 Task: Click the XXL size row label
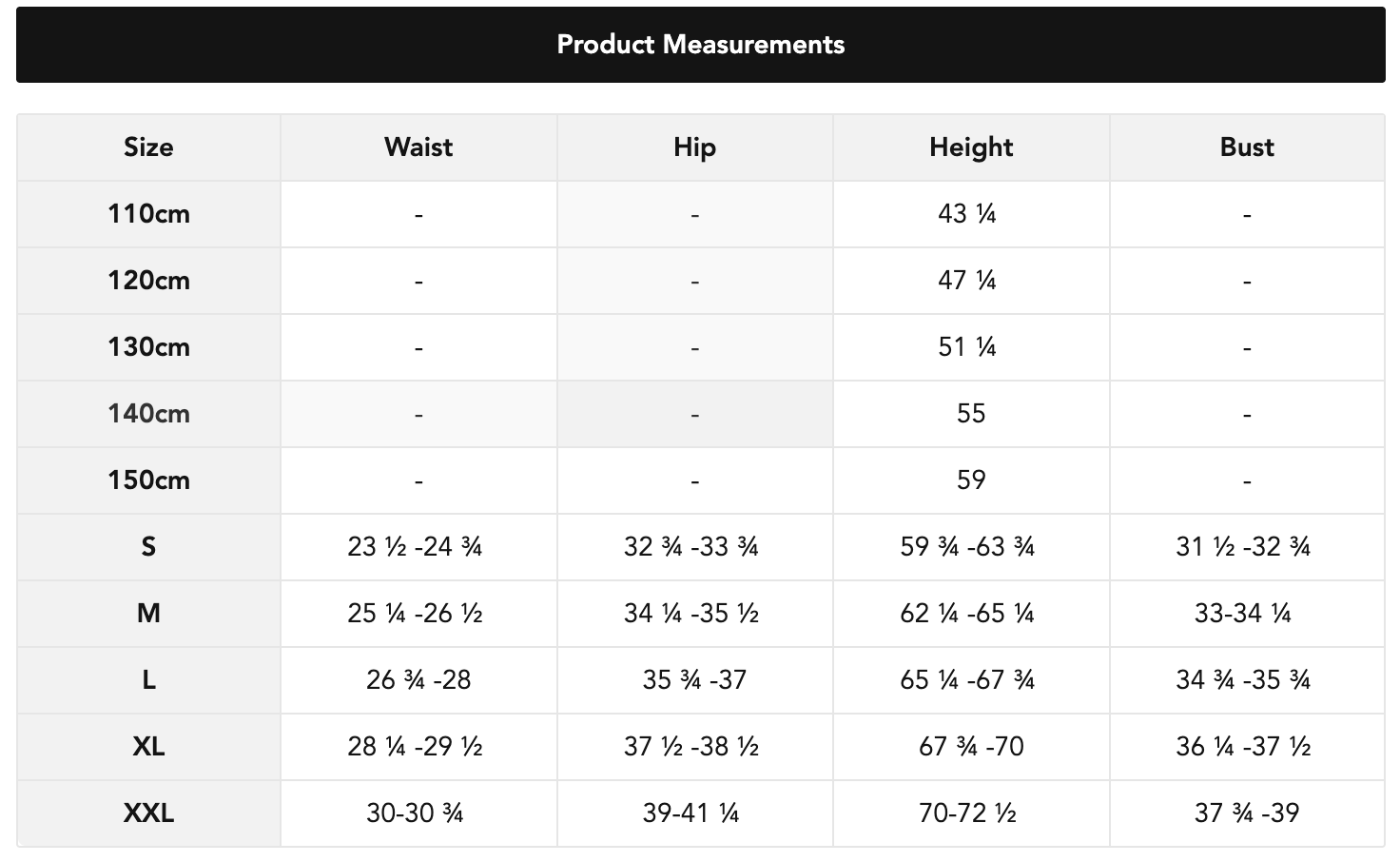click(148, 813)
